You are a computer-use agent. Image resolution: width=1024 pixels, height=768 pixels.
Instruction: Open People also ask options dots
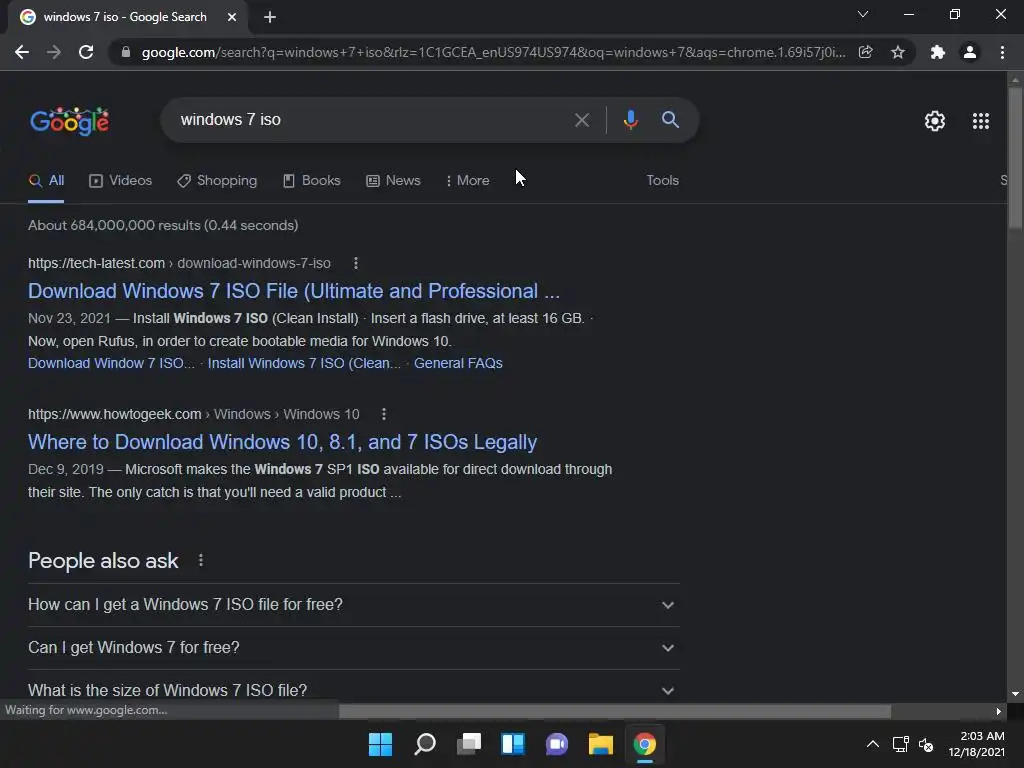point(200,560)
